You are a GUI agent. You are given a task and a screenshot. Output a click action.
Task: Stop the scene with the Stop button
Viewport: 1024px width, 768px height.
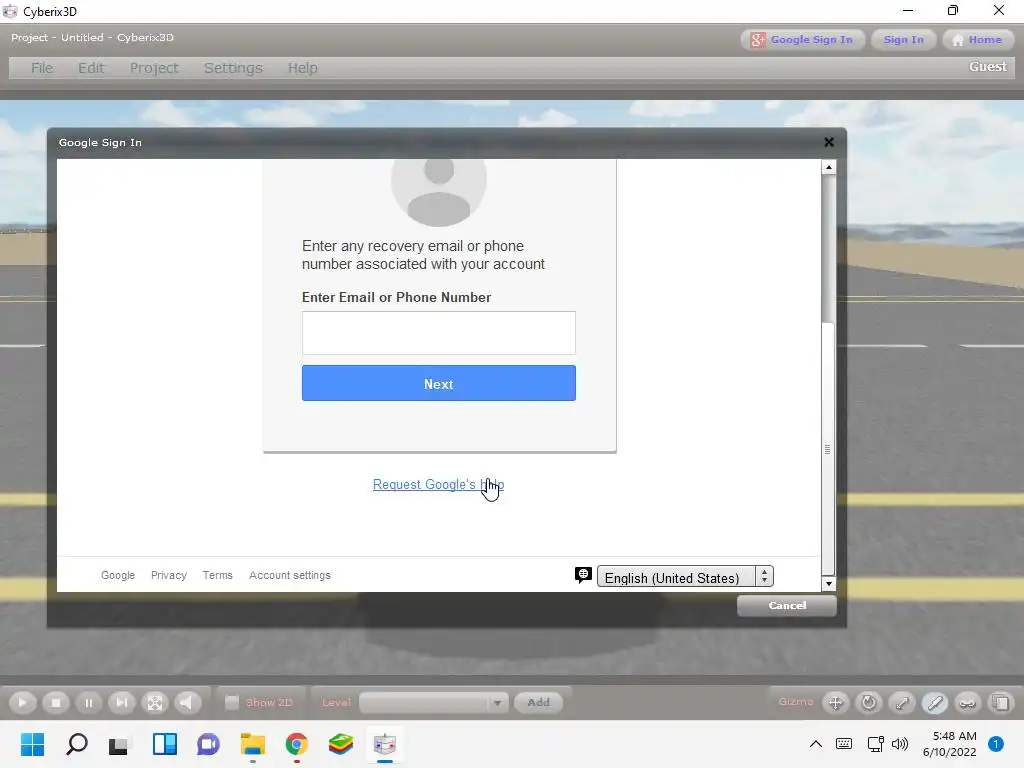coord(56,703)
